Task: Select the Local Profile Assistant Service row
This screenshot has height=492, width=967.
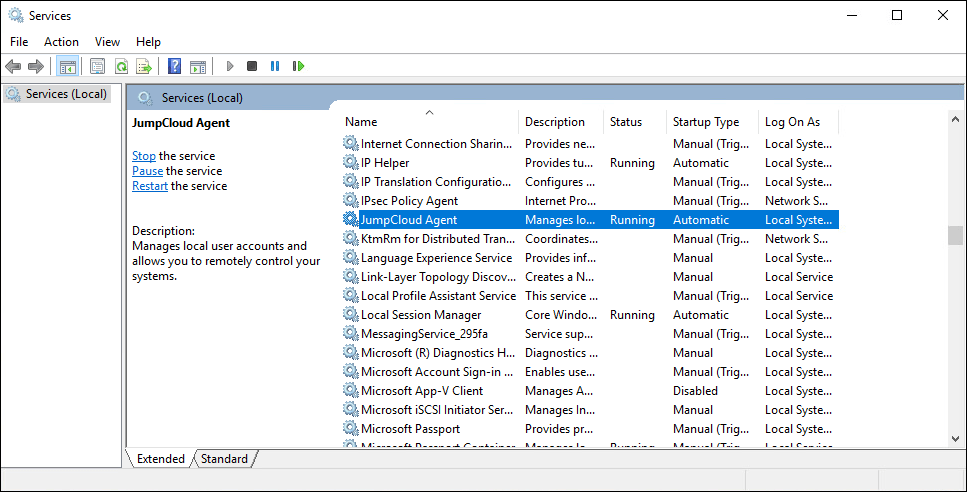Action: [x=590, y=296]
